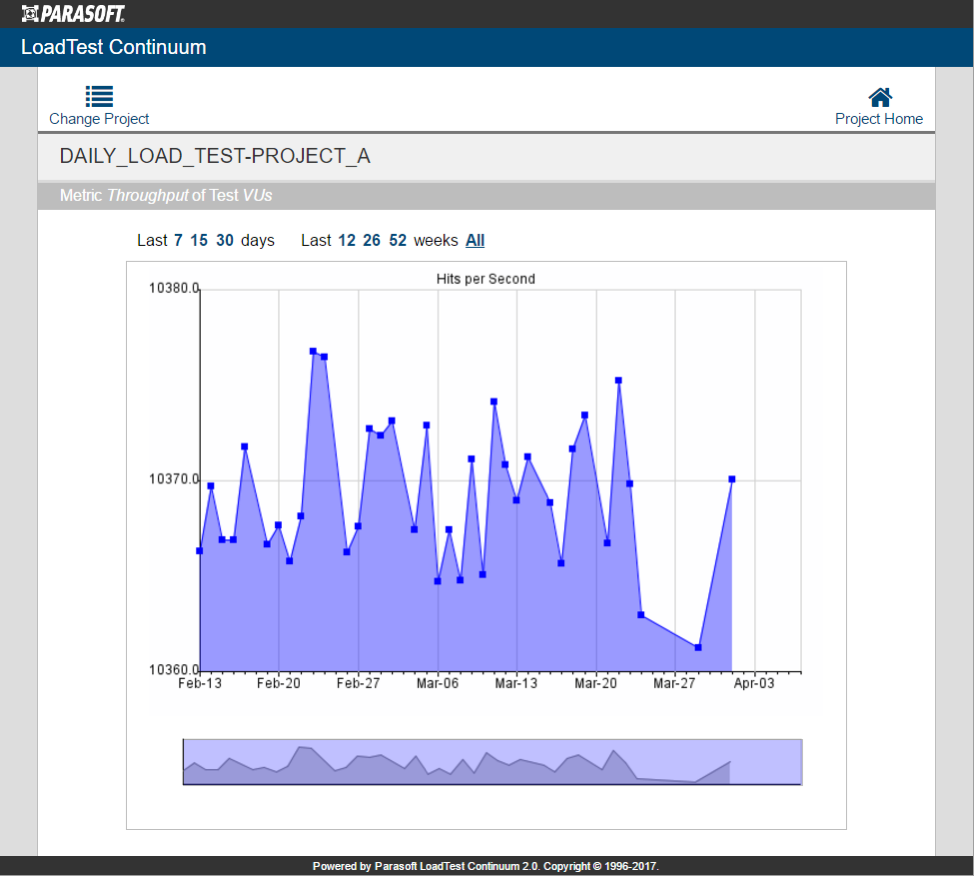
Task: View the last 12 weeks
Action: pos(347,240)
